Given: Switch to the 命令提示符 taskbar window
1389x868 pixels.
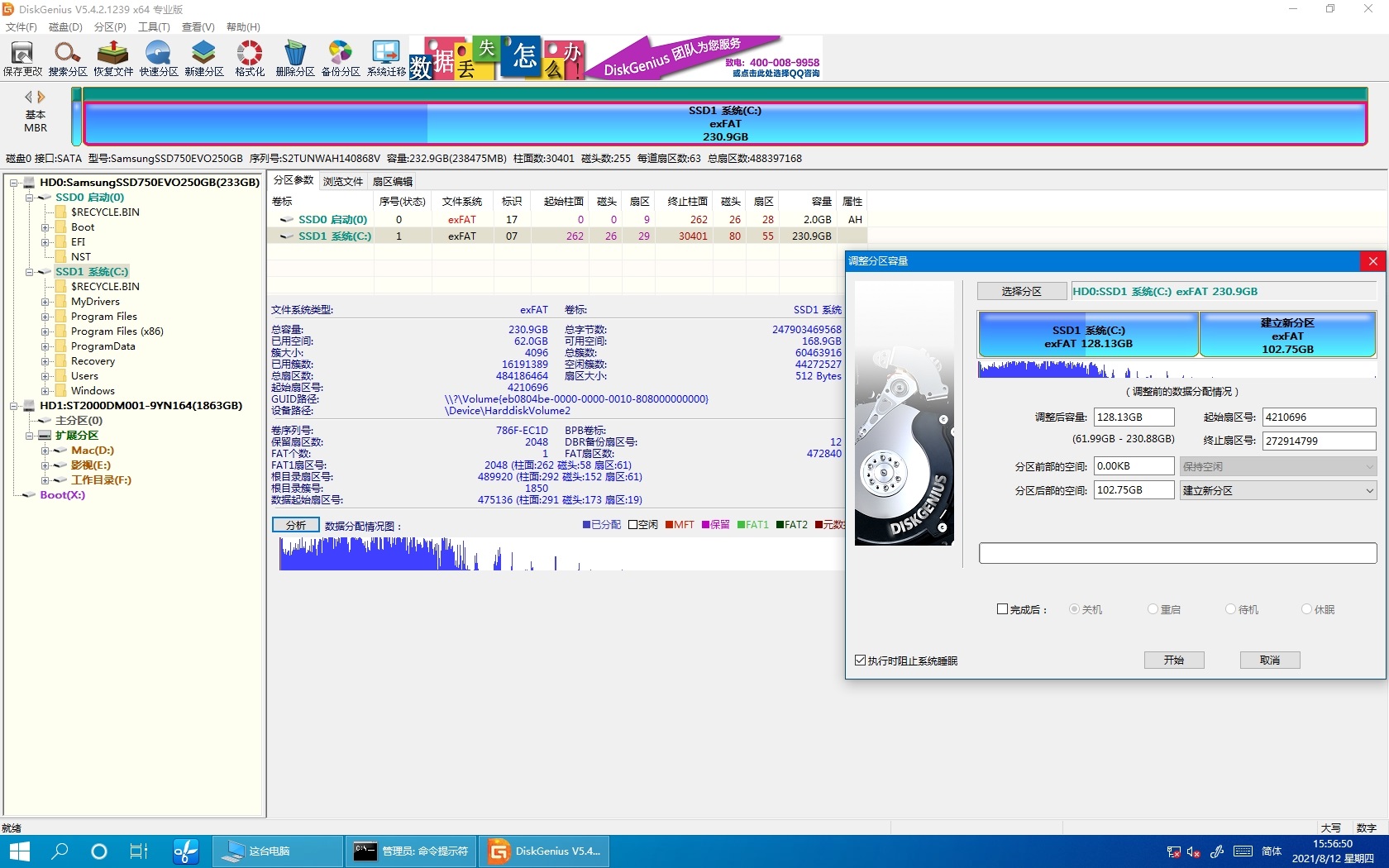Looking at the screenshot, I should tap(411, 851).
